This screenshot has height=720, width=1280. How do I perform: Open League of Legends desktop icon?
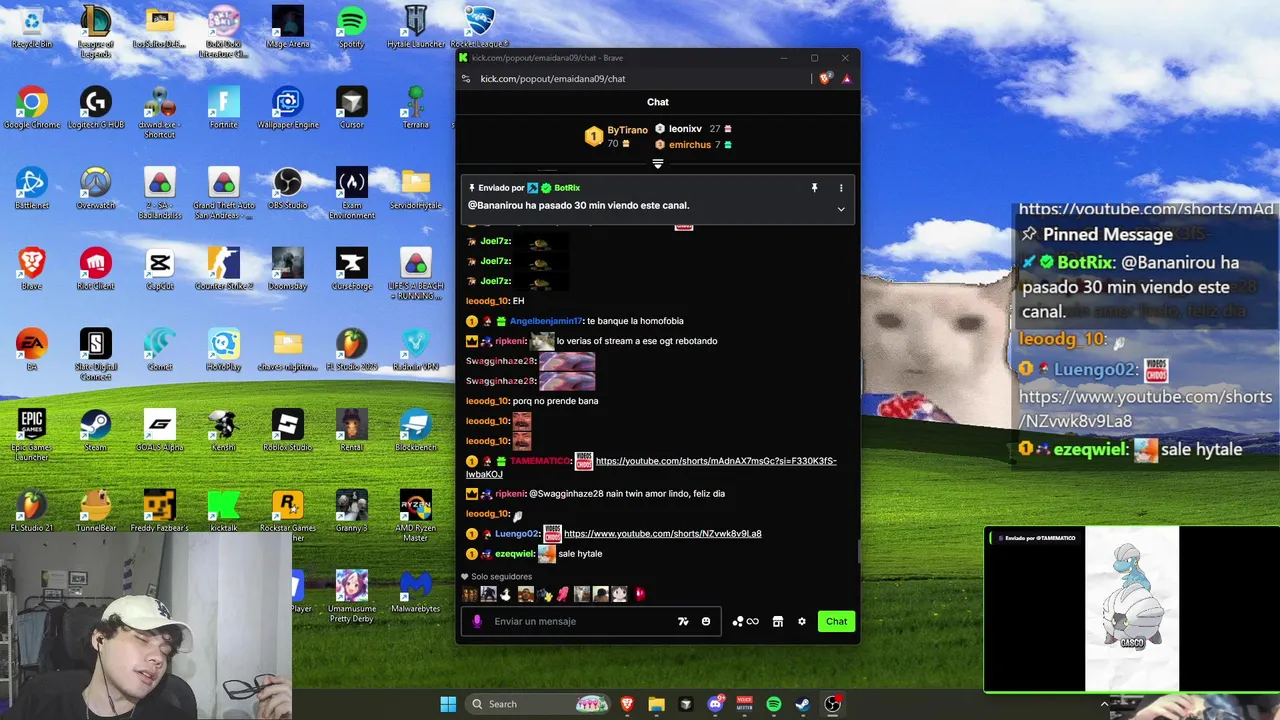96,30
